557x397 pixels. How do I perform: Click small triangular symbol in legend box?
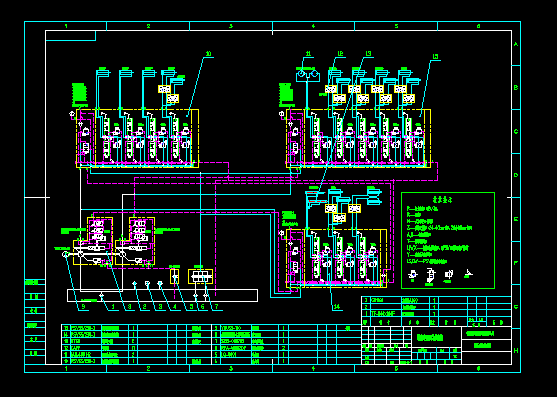(x=468, y=273)
